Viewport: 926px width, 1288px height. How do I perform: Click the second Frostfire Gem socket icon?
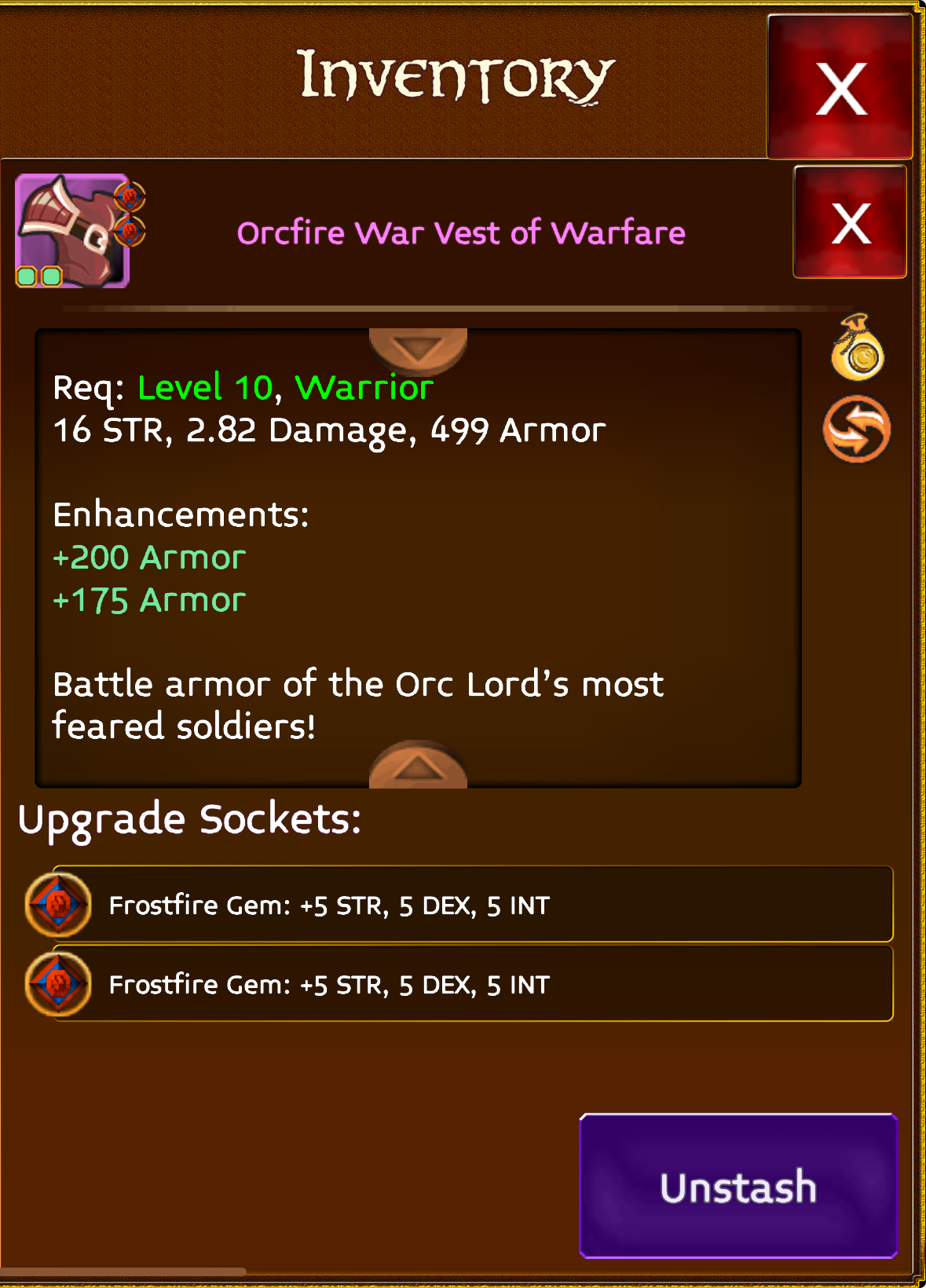click(58, 984)
